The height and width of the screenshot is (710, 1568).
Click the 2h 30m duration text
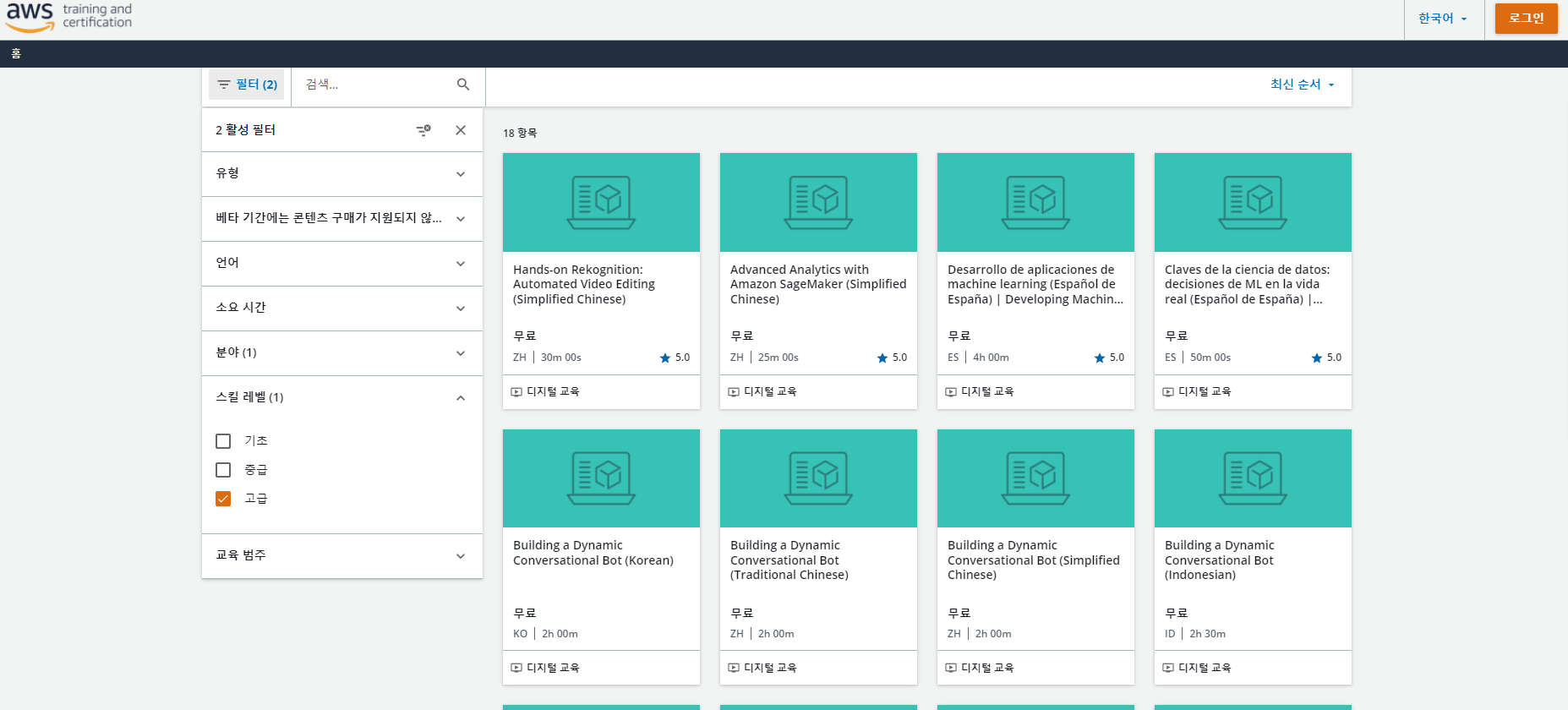point(1208,634)
